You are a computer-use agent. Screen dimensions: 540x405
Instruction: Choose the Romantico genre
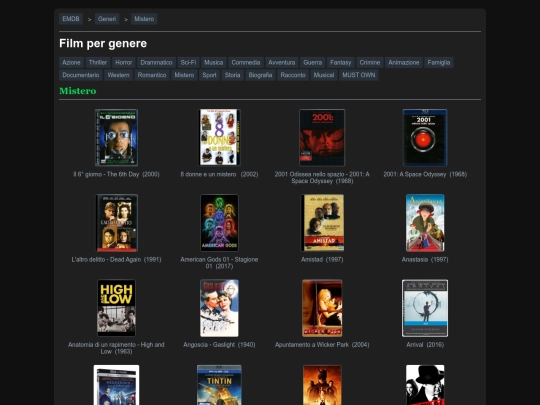click(152, 75)
